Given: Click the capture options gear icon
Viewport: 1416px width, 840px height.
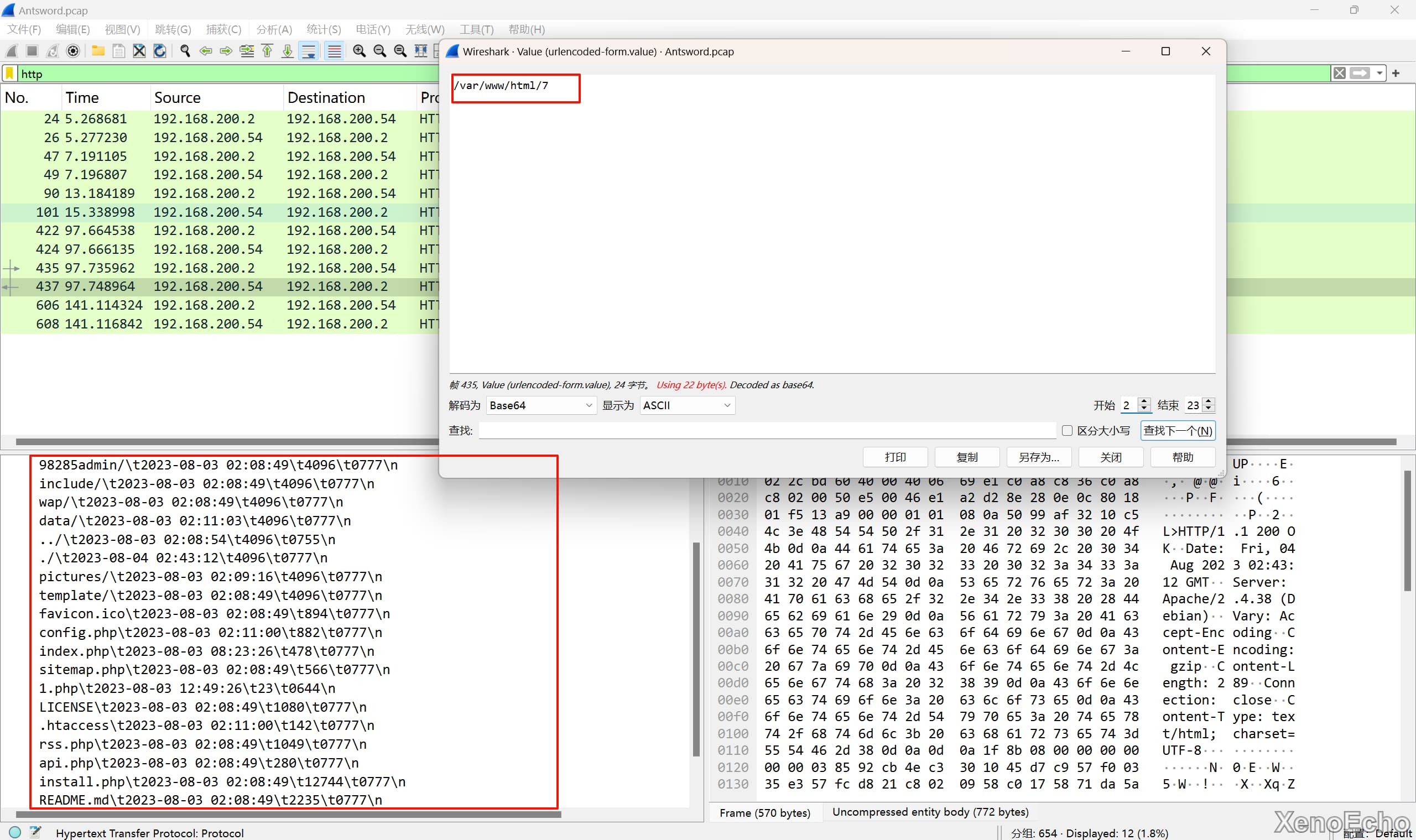Looking at the screenshot, I should (x=73, y=51).
